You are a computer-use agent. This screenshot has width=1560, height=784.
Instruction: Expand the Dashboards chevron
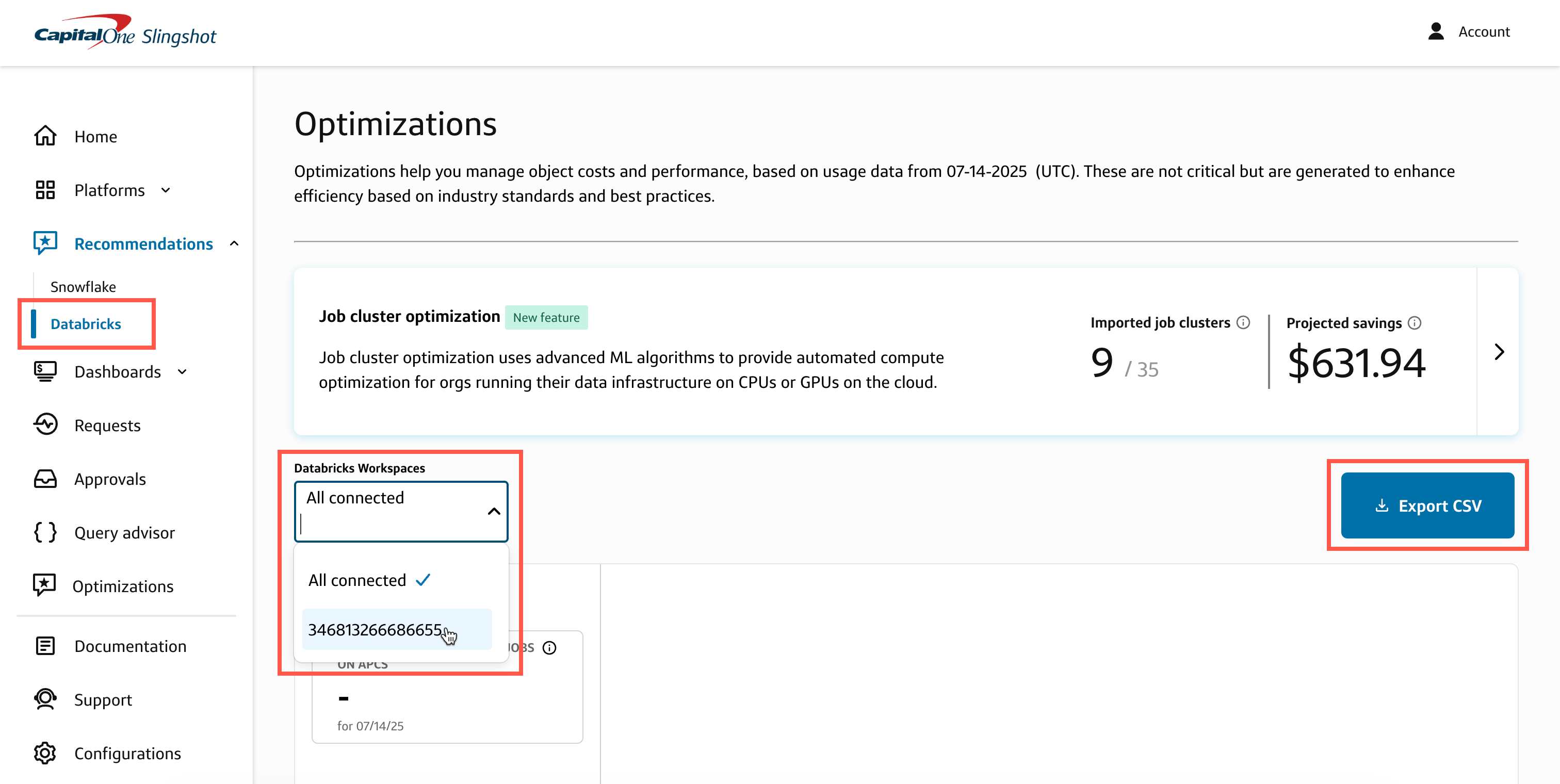[x=182, y=372]
